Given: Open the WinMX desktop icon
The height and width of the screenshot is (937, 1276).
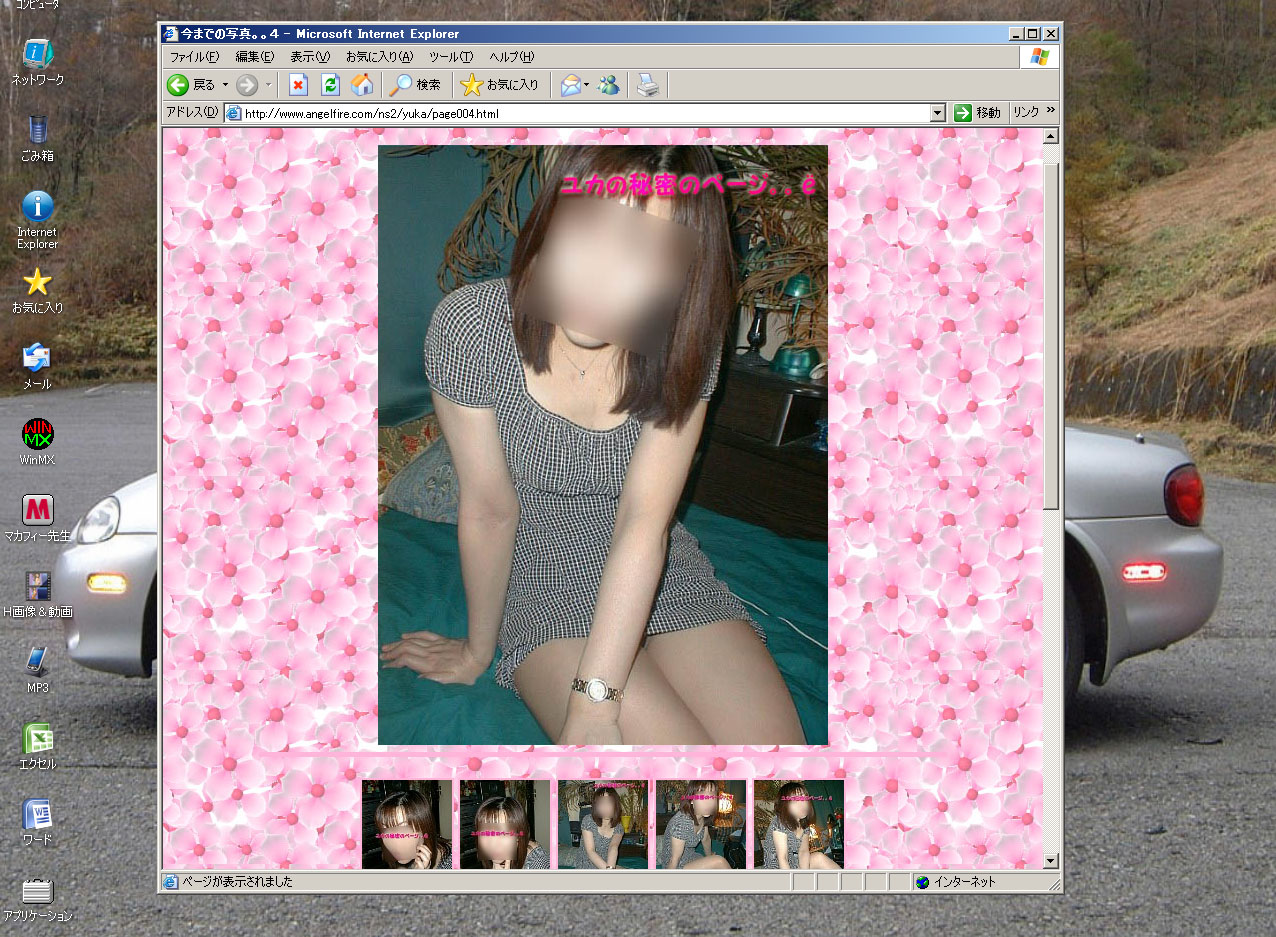Looking at the screenshot, I should (x=37, y=435).
